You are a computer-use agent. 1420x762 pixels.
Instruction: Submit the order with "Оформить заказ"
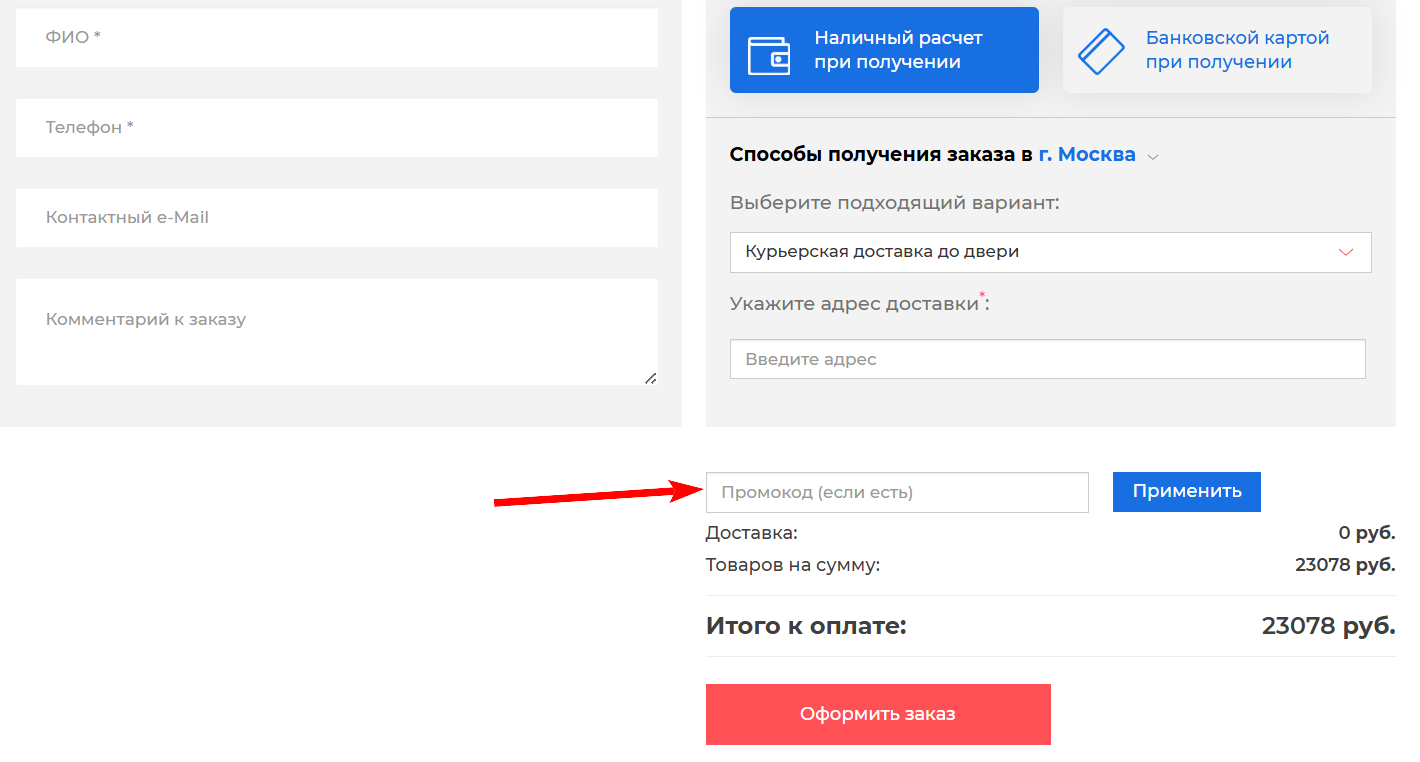click(x=878, y=714)
